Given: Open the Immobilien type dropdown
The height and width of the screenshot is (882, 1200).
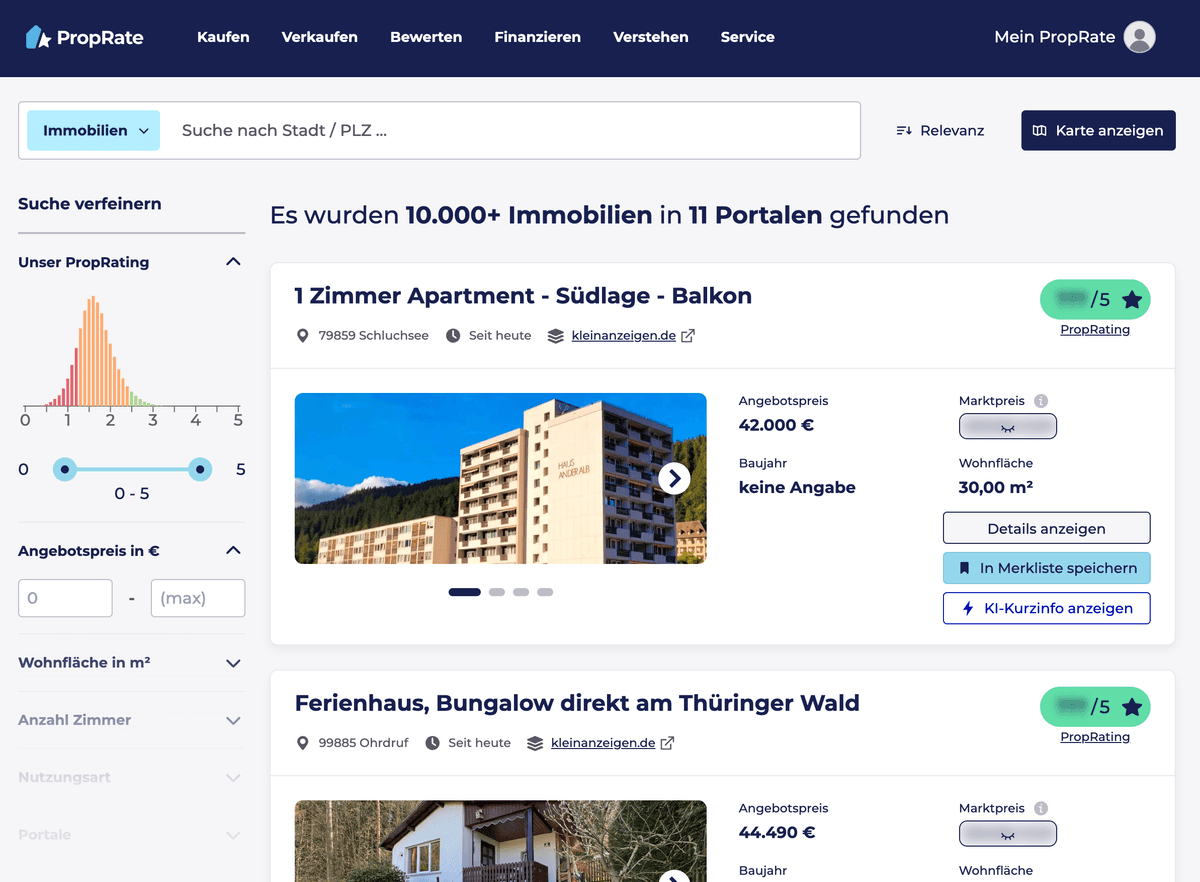Looking at the screenshot, I should click(x=93, y=131).
